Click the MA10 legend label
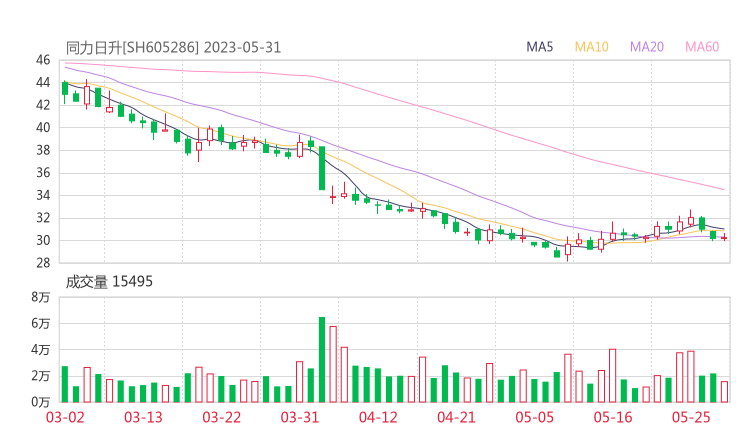The image size is (740, 440). click(591, 47)
